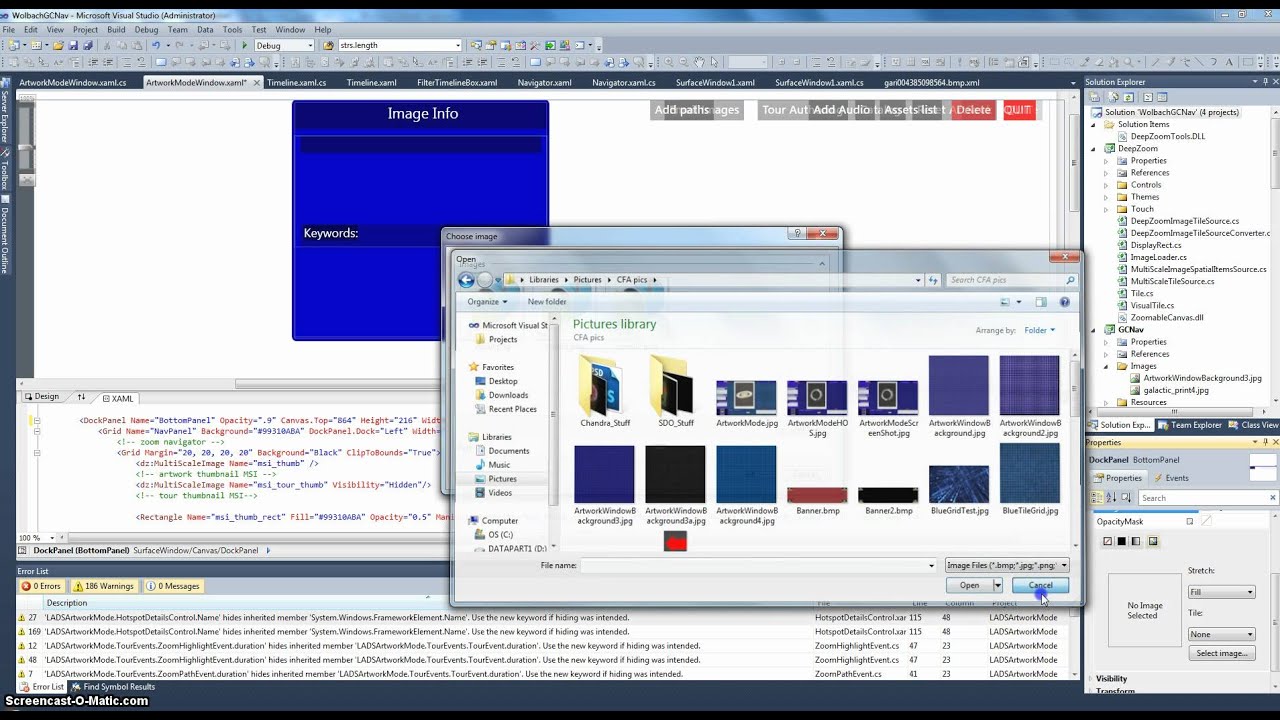
Task: Click the Open File folder toolbar icon
Action: pos(58,45)
